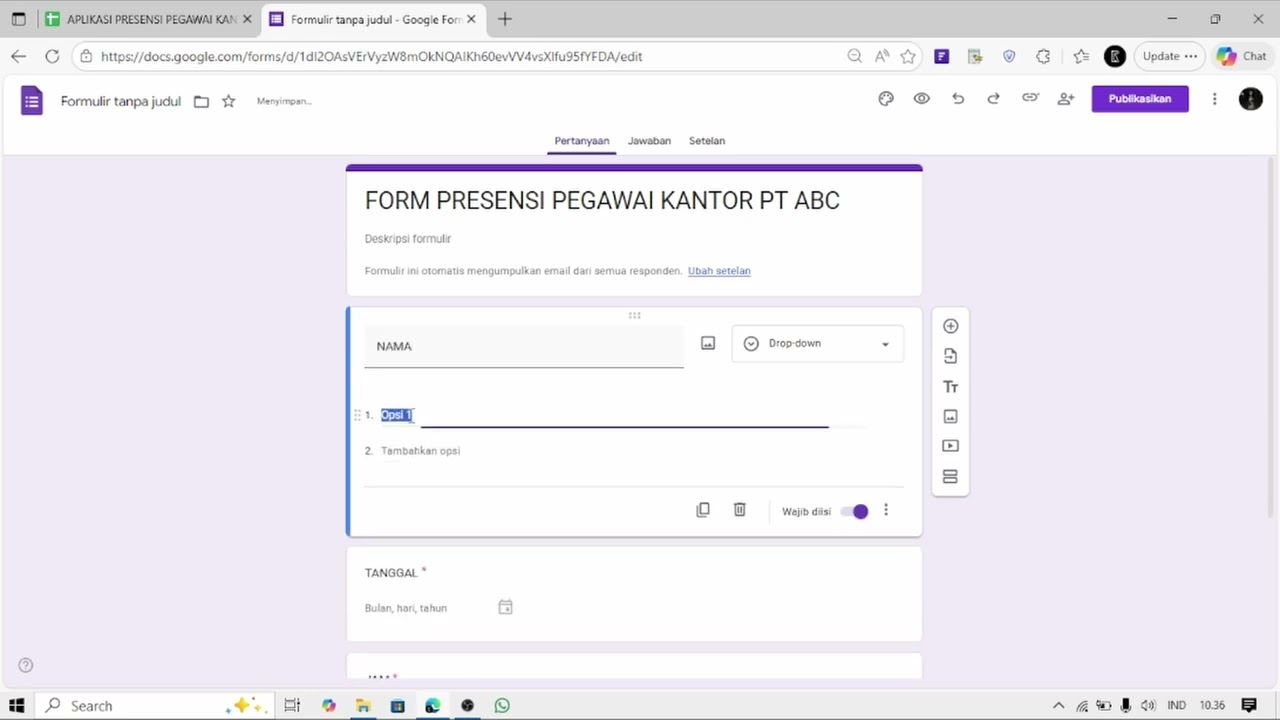The width and height of the screenshot is (1280, 720).
Task: Show hidden system tray icons
Action: click(x=1058, y=705)
